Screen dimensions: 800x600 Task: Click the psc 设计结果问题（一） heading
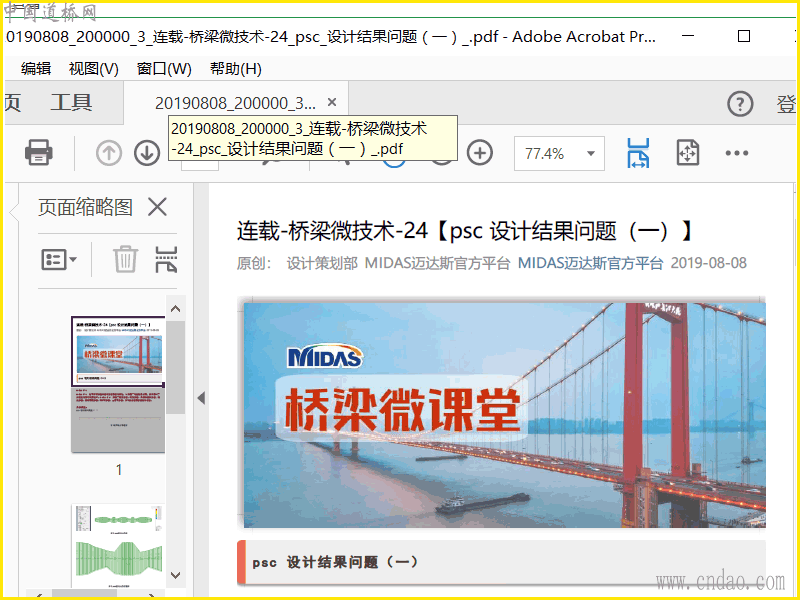point(335,562)
